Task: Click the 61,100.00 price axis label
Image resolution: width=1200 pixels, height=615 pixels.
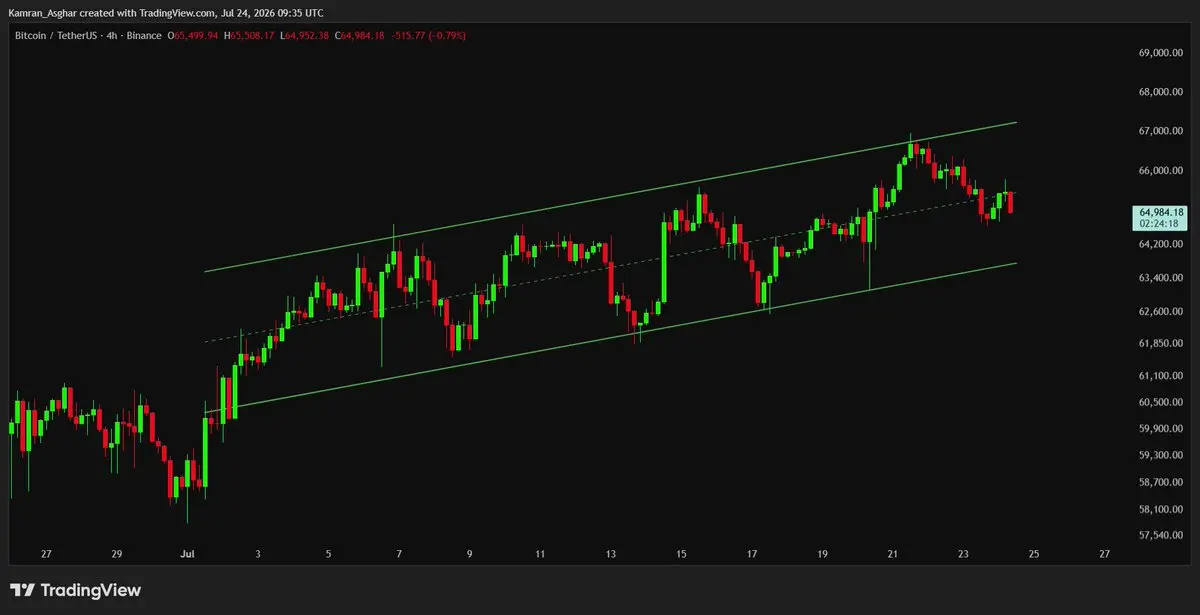Action: pyautogui.click(x=1162, y=376)
